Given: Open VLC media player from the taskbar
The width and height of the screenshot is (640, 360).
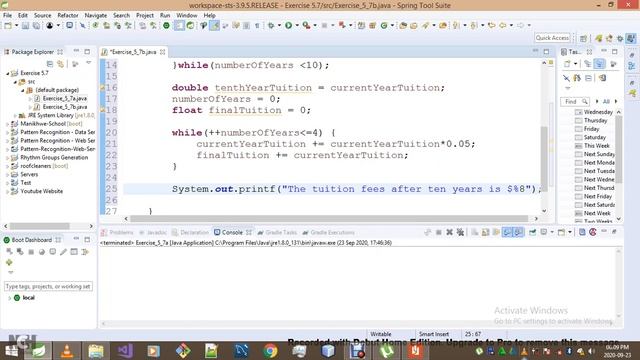Looking at the screenshot, I should point(67,351).
